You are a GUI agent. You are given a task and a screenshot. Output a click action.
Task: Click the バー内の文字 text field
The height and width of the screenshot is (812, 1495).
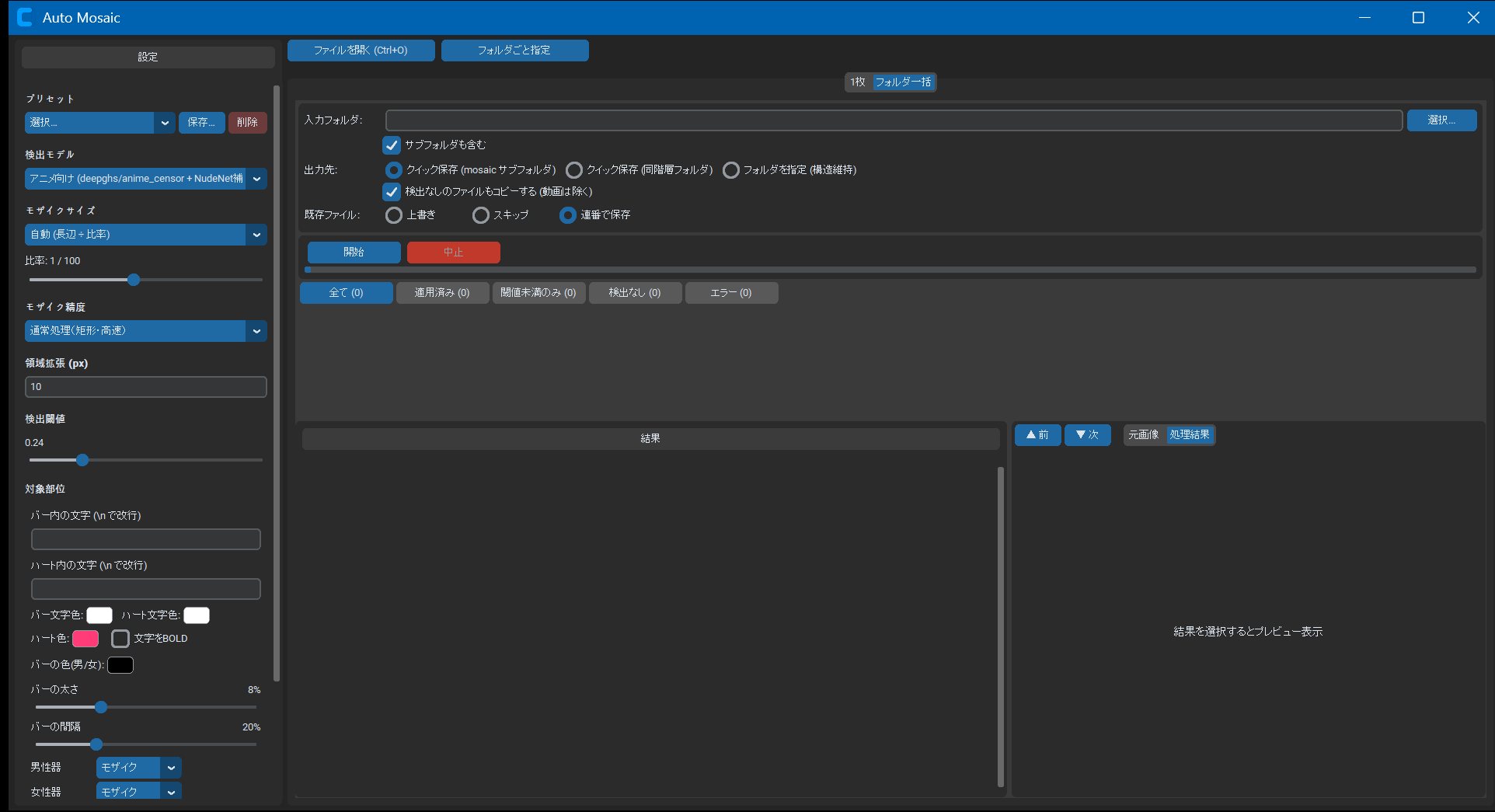tap(145, 539)
